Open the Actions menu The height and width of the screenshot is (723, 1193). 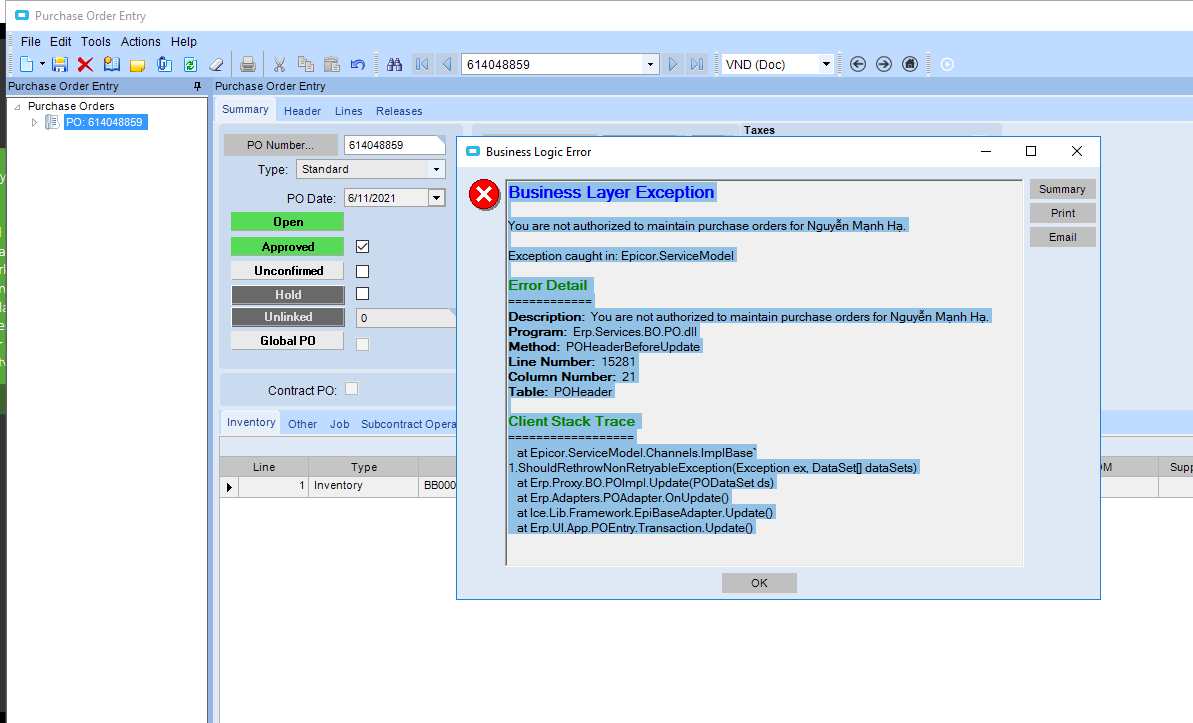coord(141,42)
